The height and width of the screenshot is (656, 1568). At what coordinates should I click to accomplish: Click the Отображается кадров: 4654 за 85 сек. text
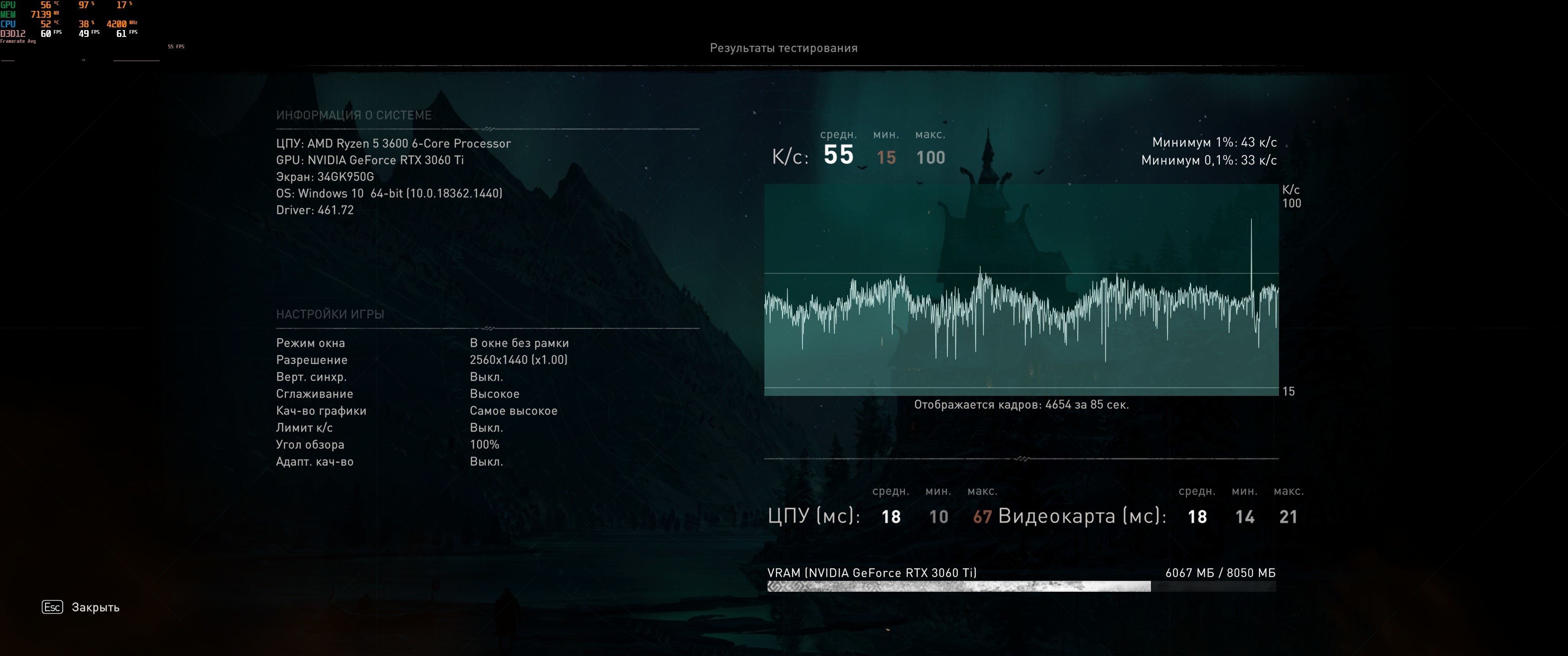tap(1021, 405)
